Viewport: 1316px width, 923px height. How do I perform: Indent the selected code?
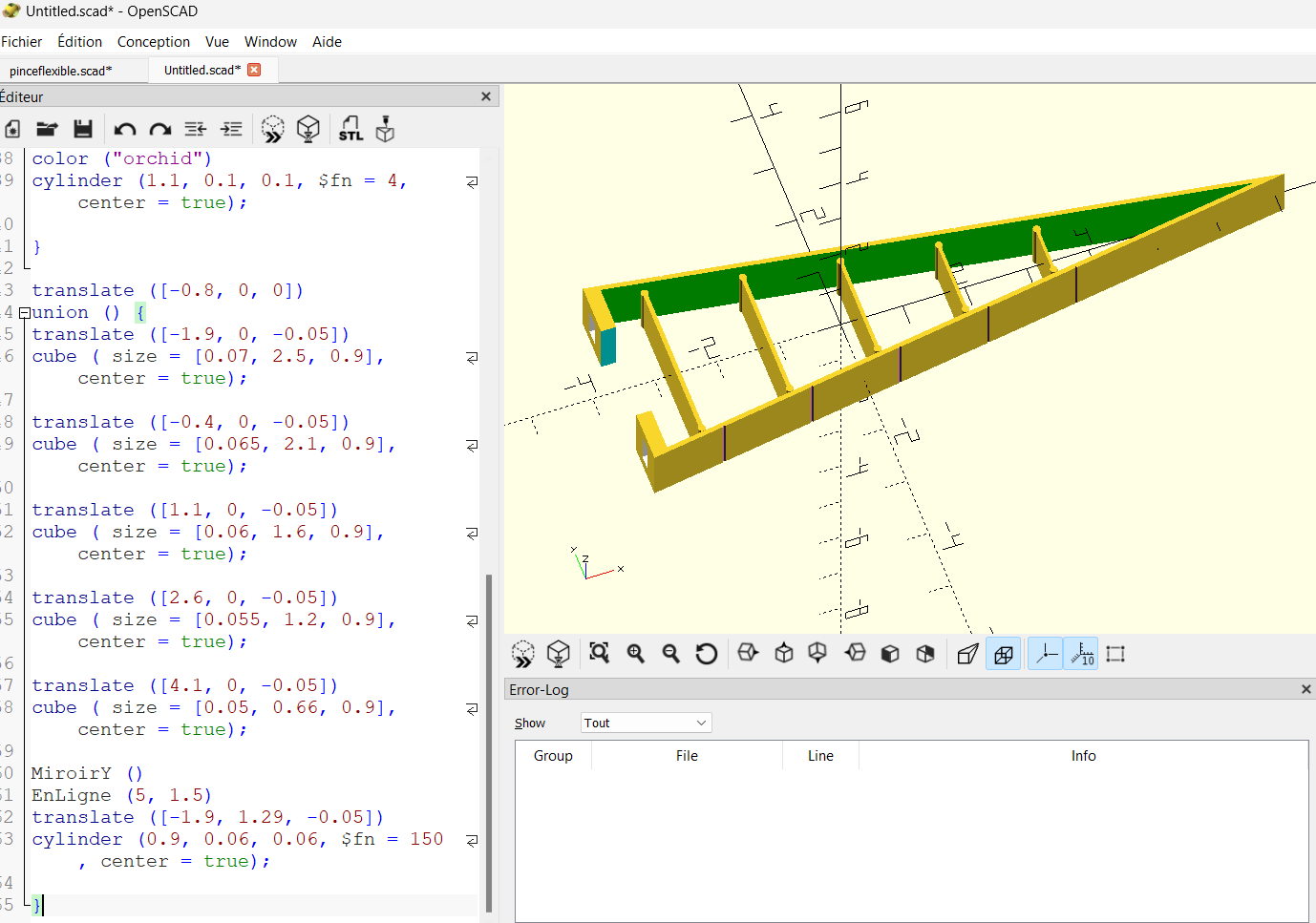[x=231, y=129]
